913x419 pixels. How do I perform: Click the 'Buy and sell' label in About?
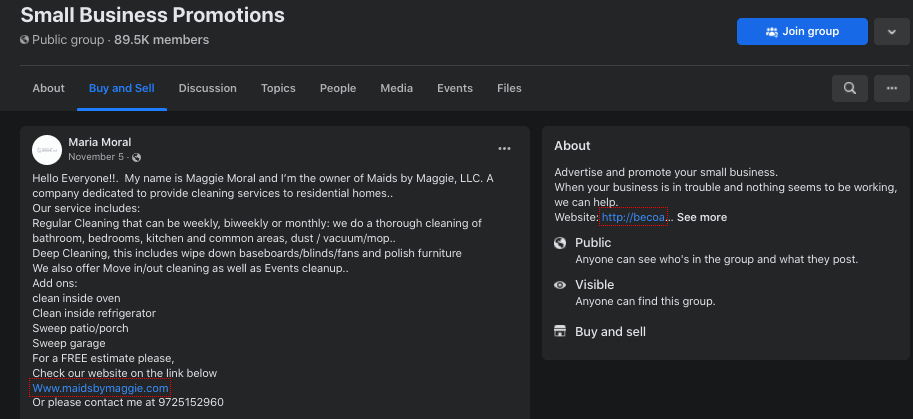click(x=610, y=332)
